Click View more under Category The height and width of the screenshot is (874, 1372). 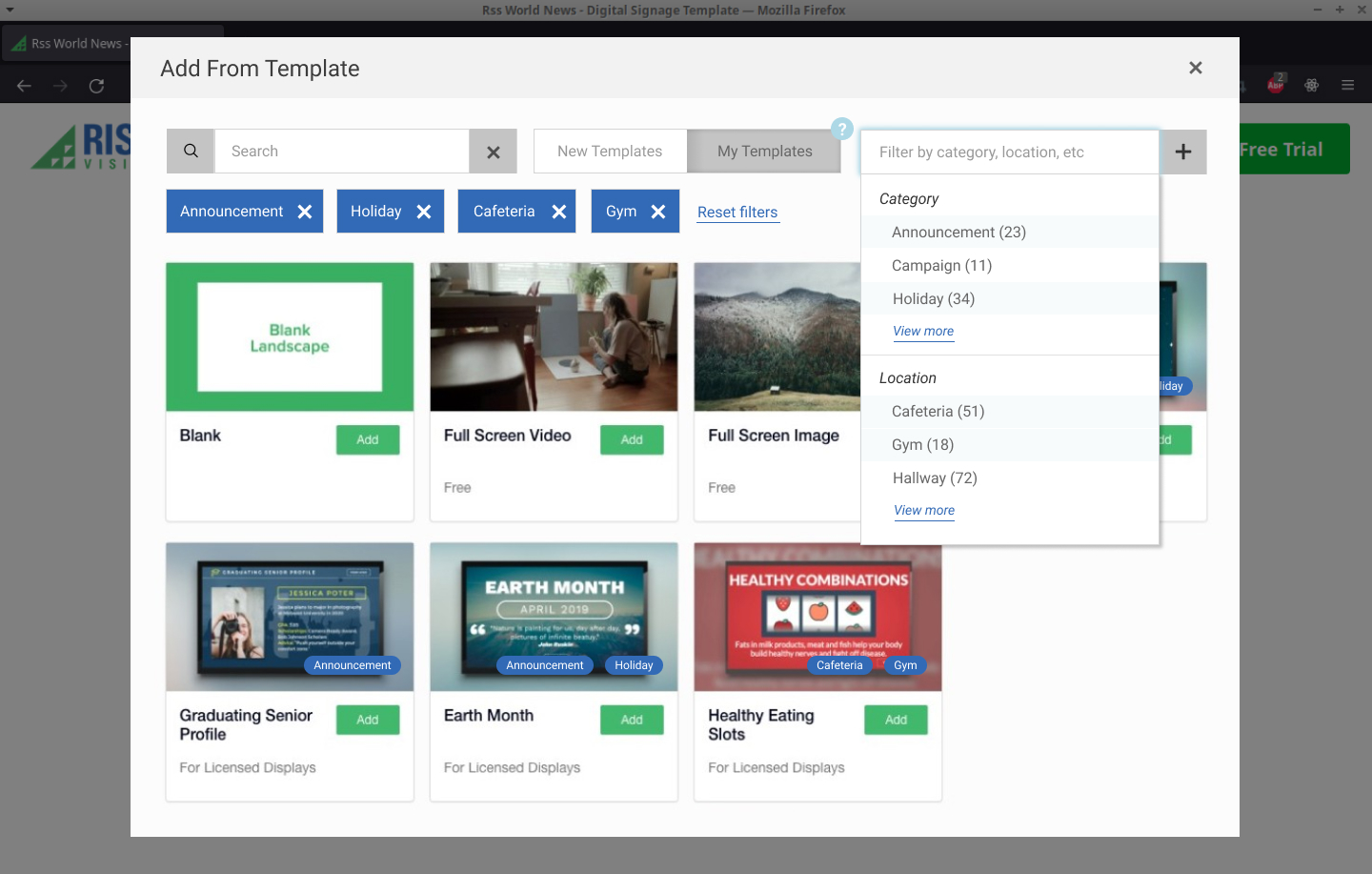point(923,332)
